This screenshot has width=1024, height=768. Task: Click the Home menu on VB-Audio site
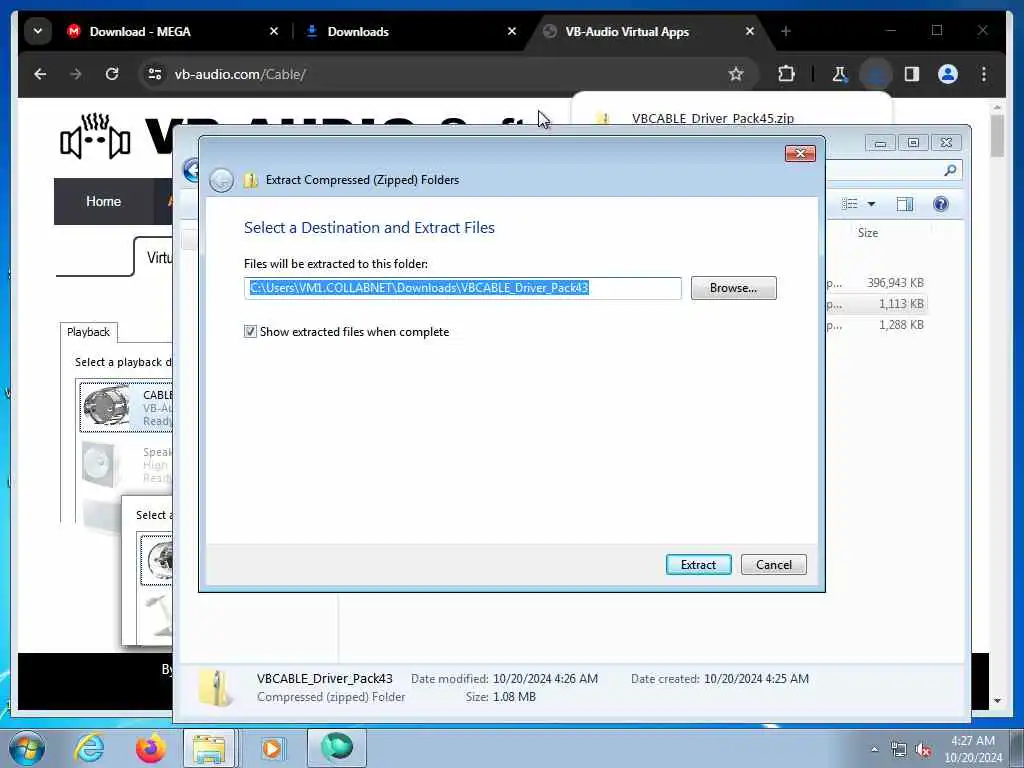coord(103,201)
